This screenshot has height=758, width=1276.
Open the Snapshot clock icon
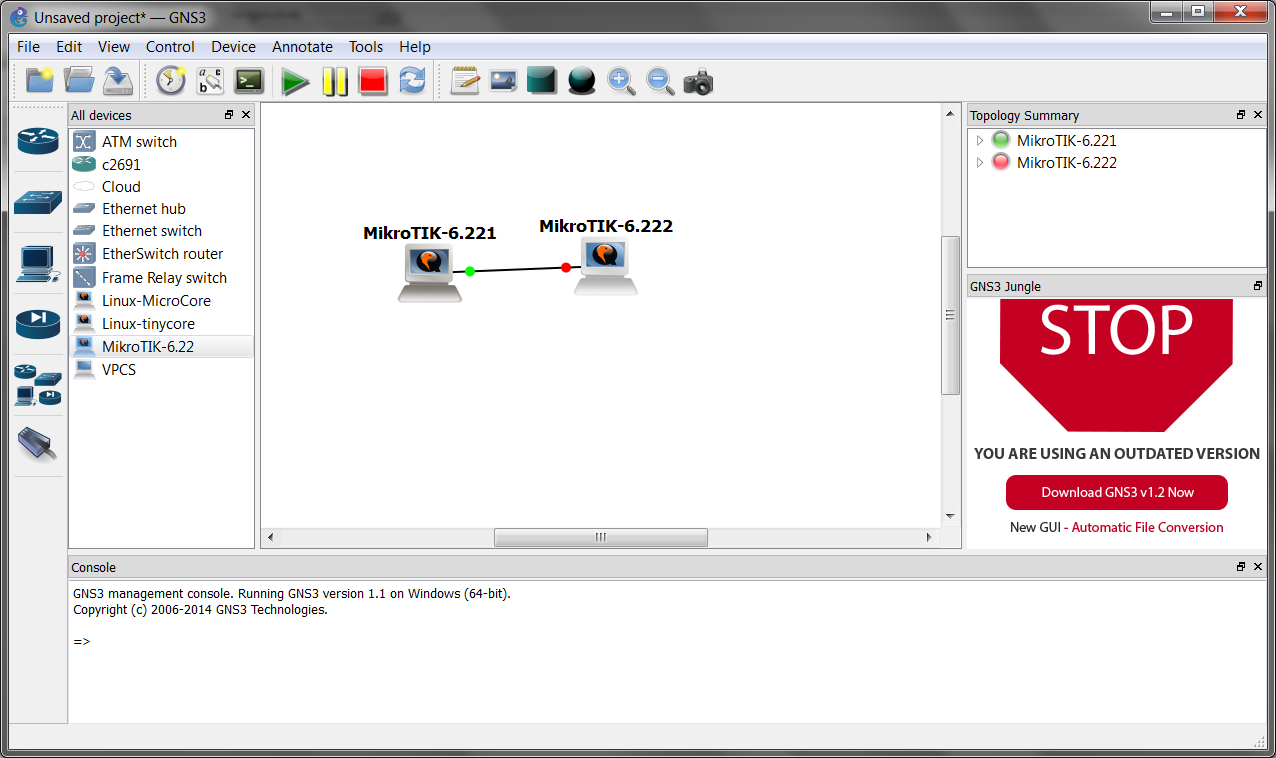click(x=171, y=81)
